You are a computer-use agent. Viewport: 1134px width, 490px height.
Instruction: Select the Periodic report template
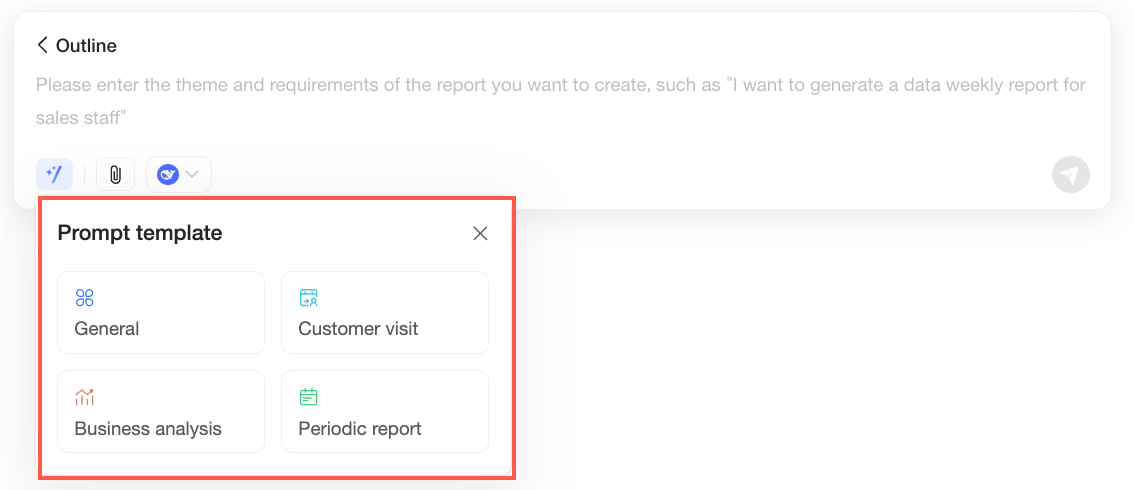385,411
